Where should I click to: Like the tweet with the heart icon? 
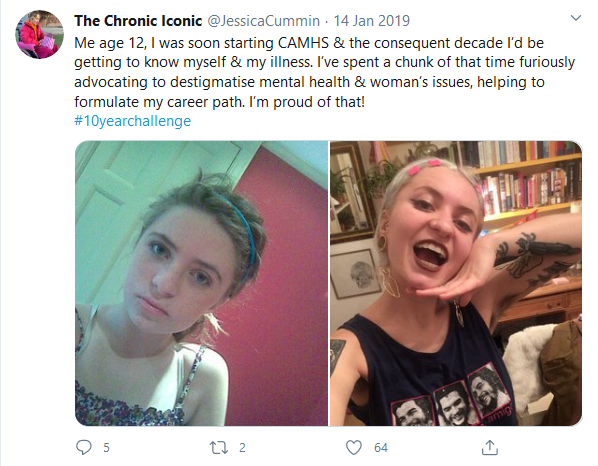coord(354,447)
